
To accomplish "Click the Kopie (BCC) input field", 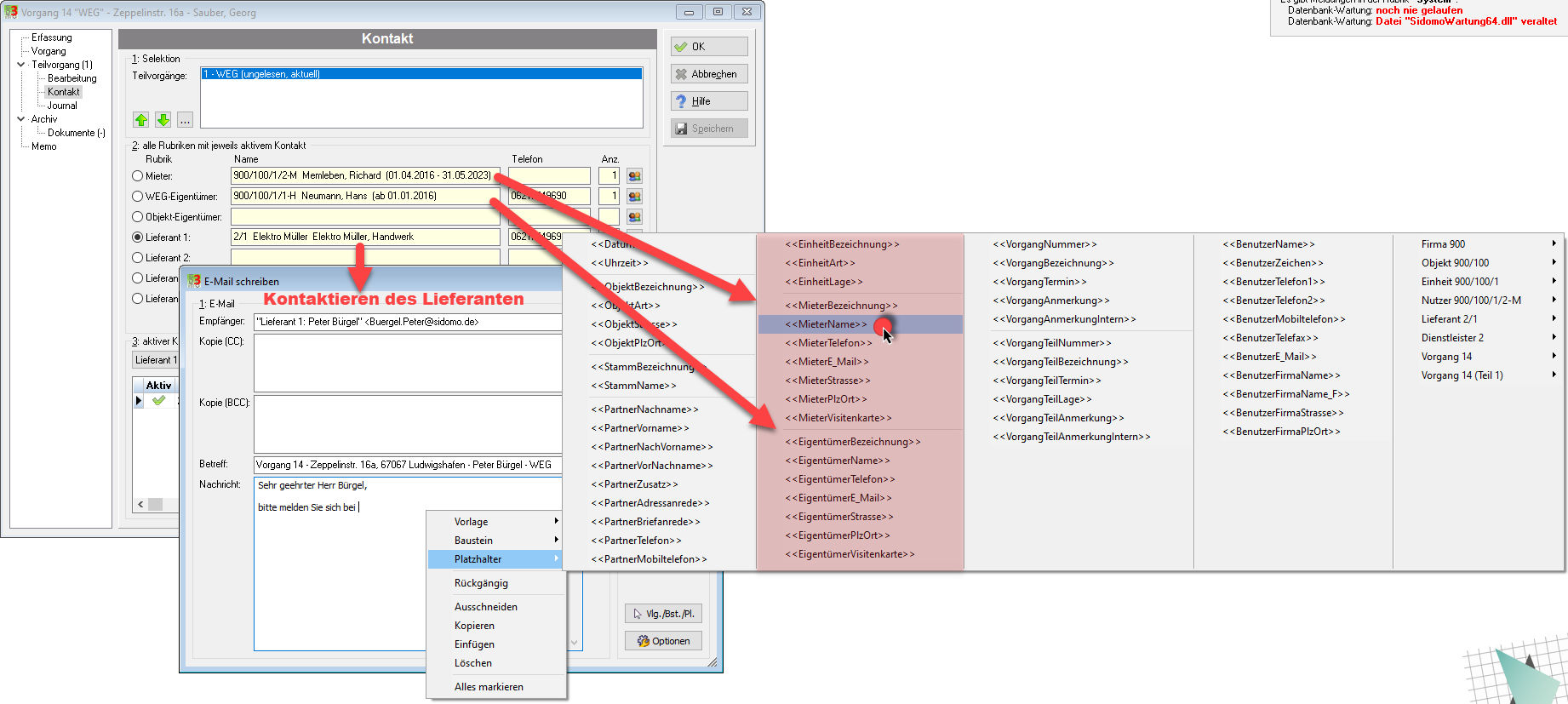I will 408,423.
